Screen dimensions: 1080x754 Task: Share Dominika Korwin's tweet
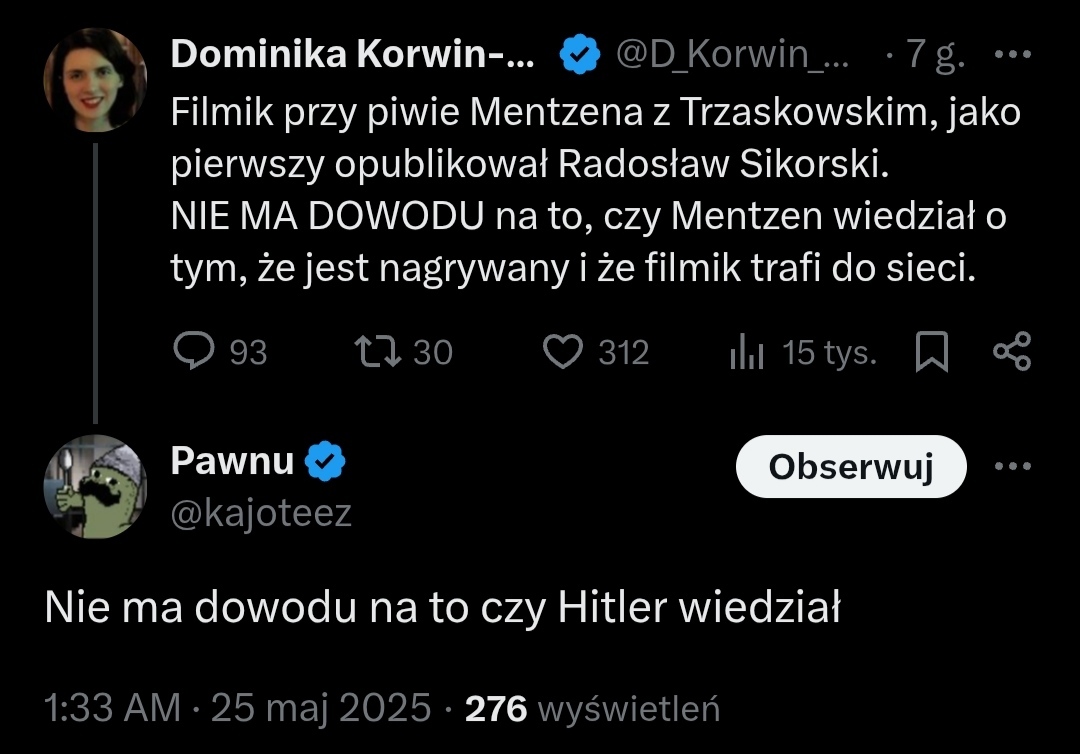click(1011, 352)
